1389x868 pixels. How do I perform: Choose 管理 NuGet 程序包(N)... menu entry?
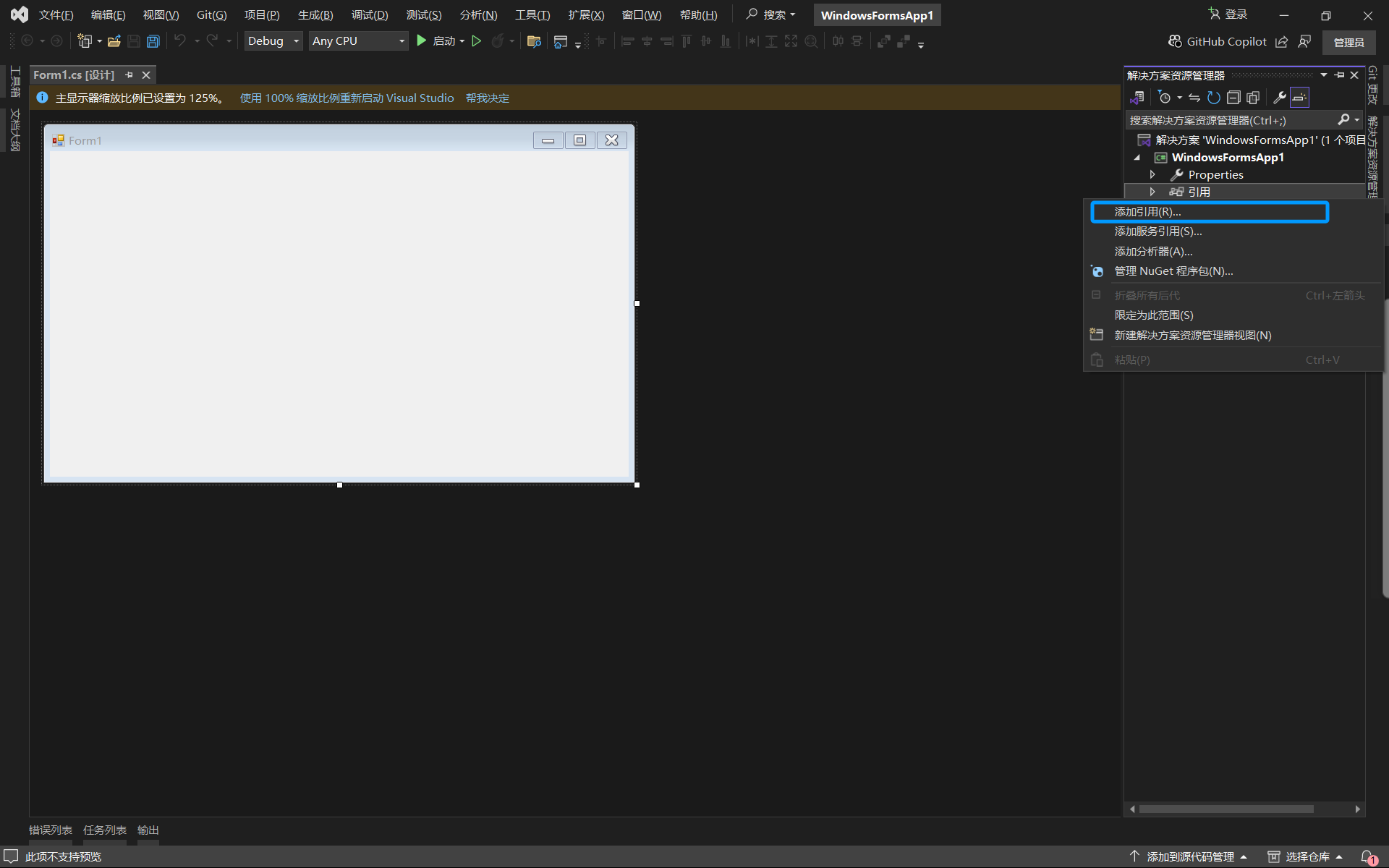tap(1173, 271)
